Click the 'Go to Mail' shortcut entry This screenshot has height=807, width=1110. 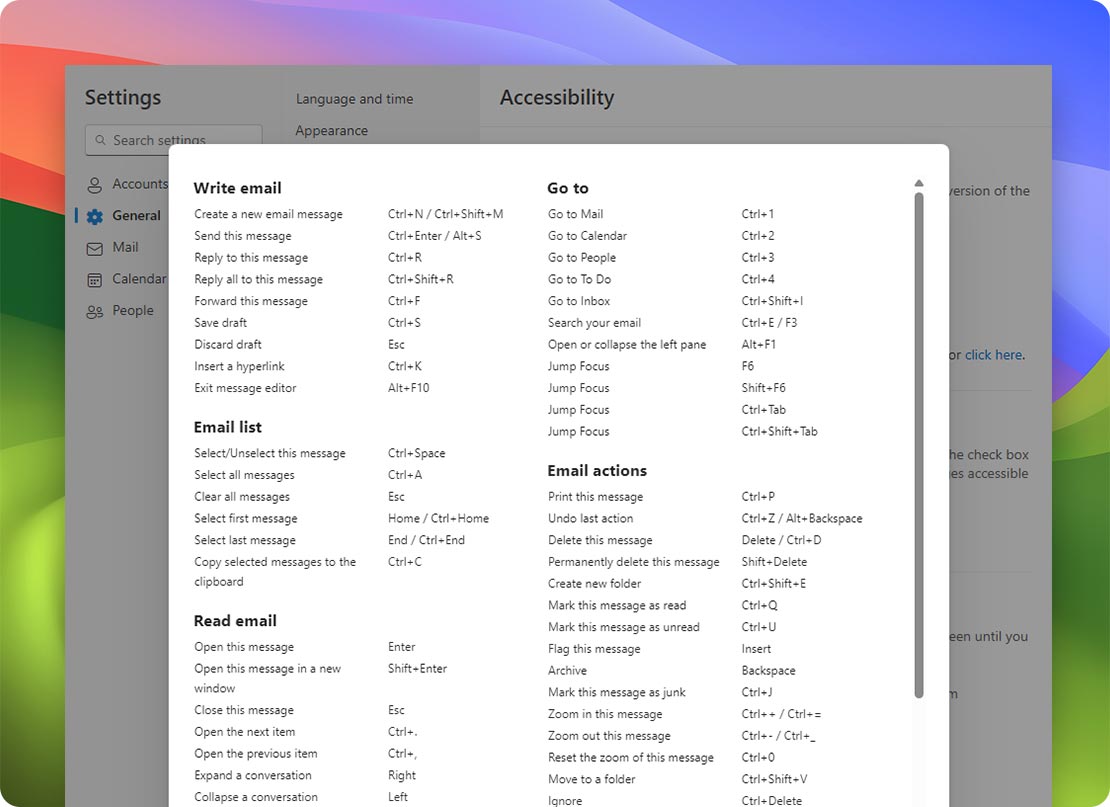576,213
